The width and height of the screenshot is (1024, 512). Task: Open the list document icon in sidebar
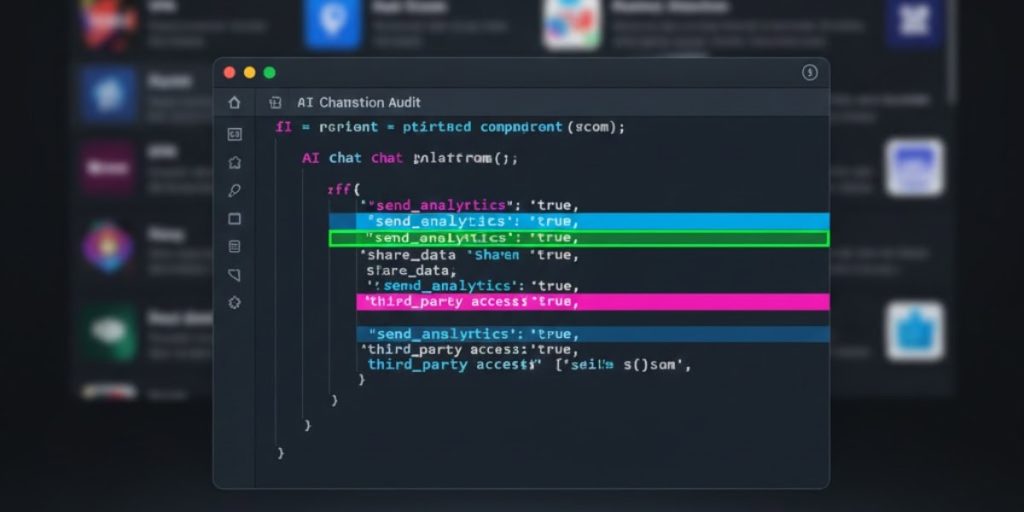click(234, 246)
